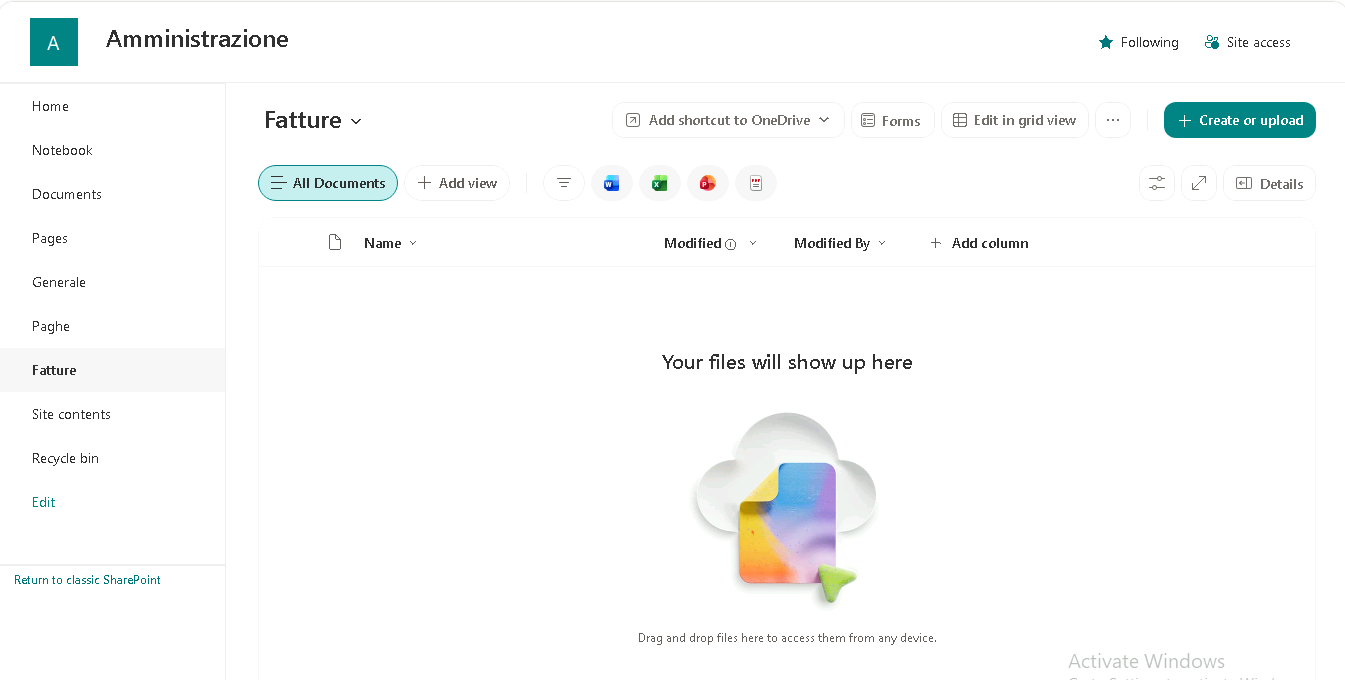
Task: Select the All Documents view
Action: [x=328, y=183]
